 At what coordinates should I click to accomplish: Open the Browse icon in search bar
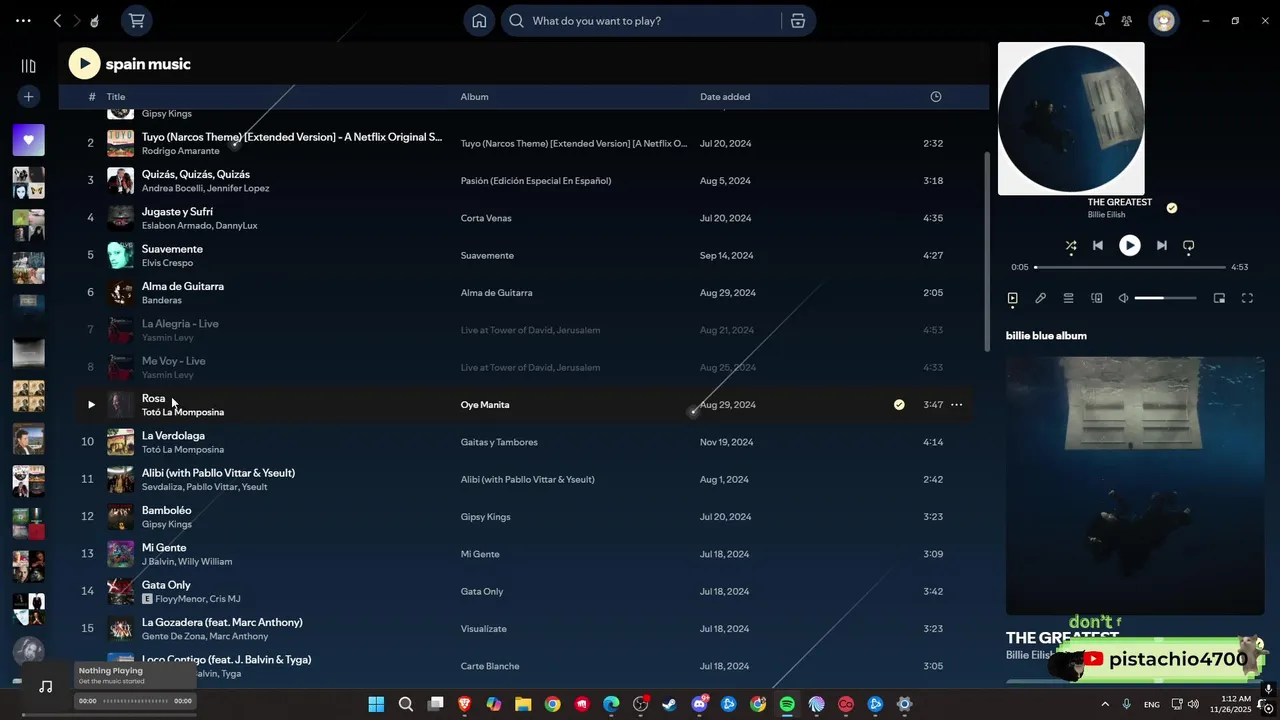pyautogui.click(x=798, y=21)
